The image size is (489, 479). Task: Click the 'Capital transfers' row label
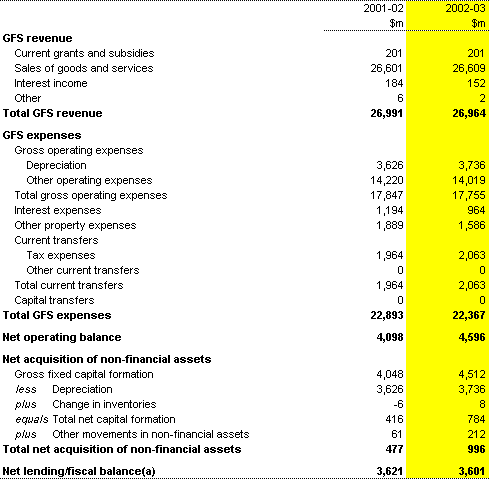(x=54, y=301)
